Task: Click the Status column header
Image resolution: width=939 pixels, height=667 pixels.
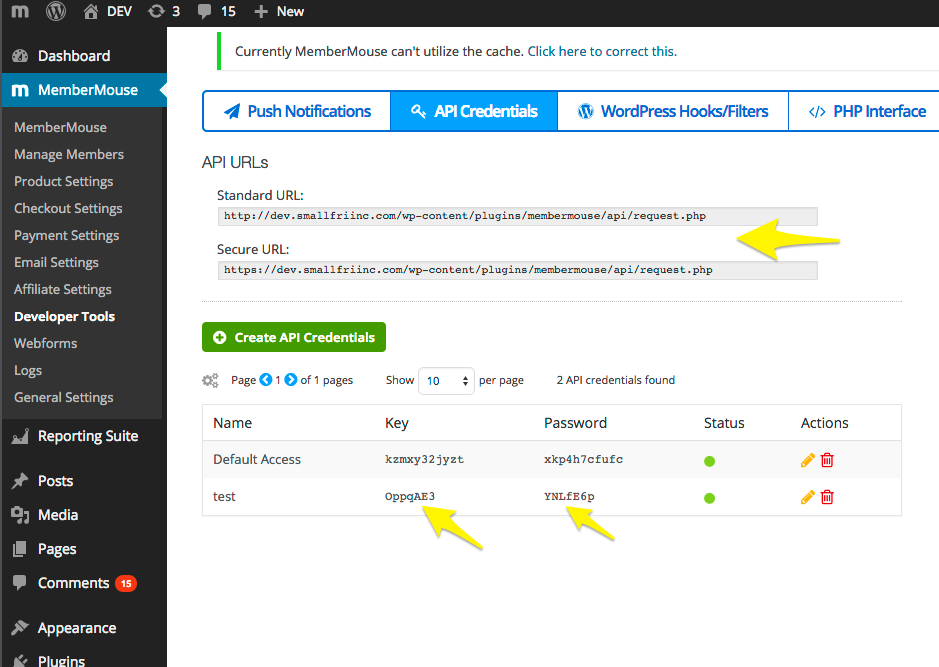Action: coord(724,423)
